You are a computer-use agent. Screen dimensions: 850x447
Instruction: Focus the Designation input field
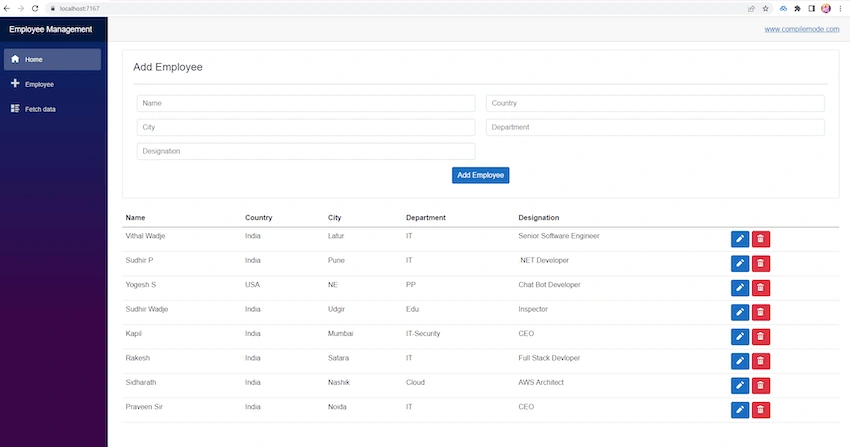(306, 151)
